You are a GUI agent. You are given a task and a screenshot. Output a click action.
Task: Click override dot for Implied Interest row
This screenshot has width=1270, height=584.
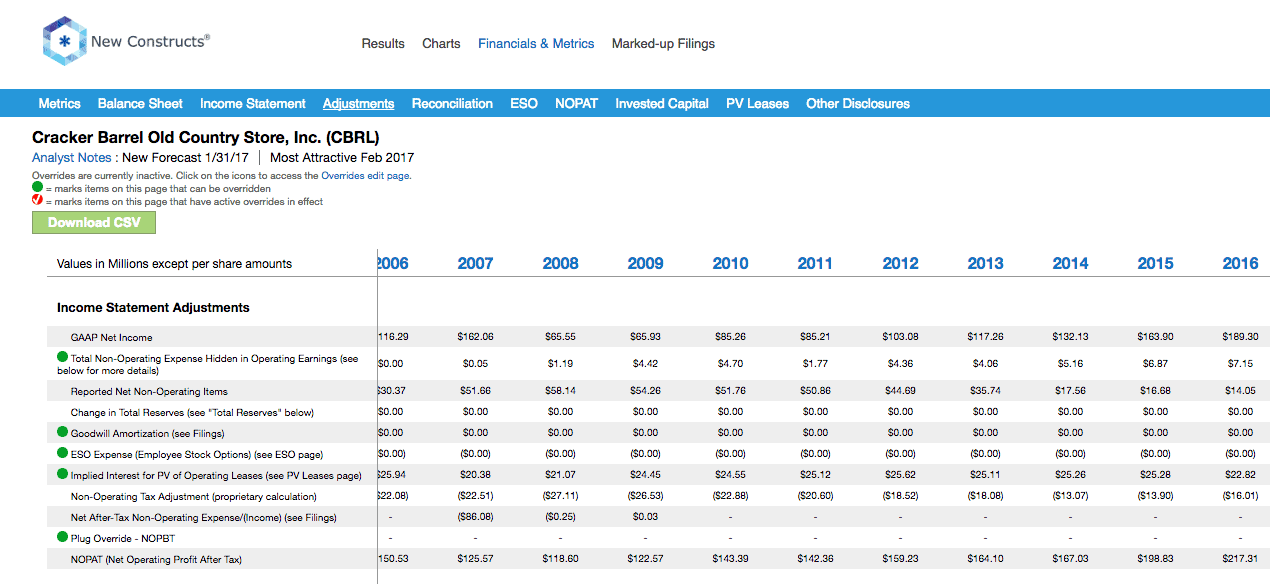[63, 474]
